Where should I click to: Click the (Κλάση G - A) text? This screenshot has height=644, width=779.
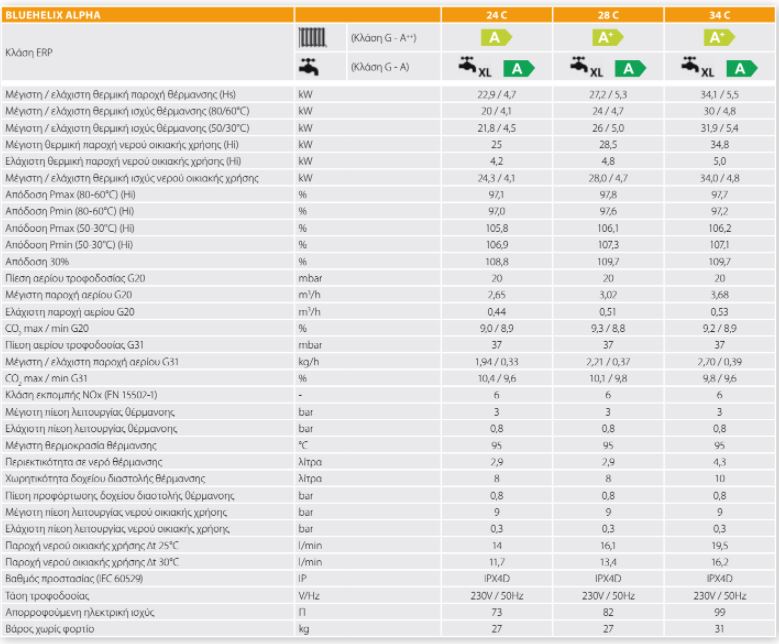click(x=380, y=67)
